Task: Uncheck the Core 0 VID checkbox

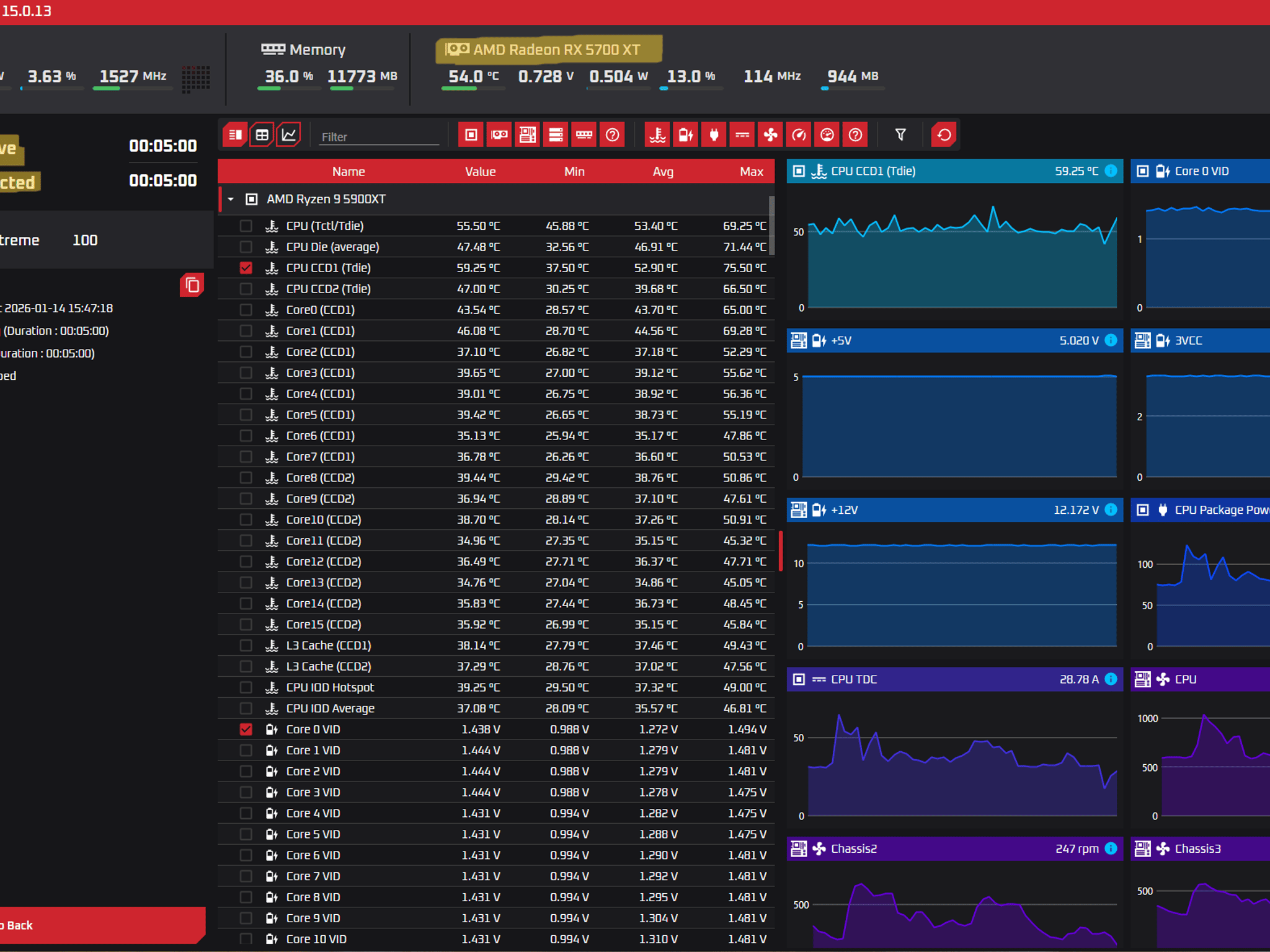Action: (246, 729)
